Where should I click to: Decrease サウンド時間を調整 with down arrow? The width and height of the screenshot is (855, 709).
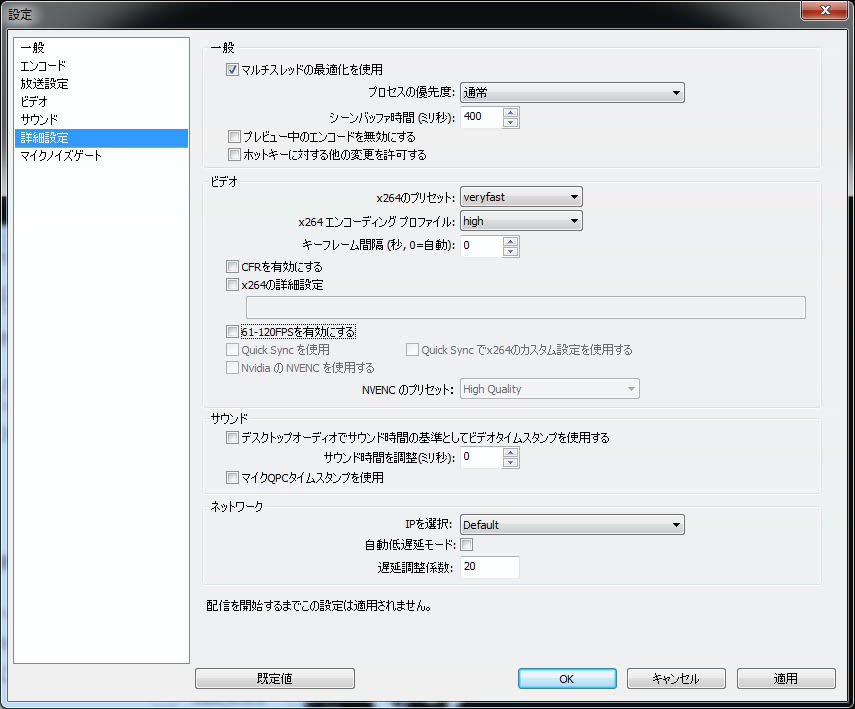click(x=510, y=463)
